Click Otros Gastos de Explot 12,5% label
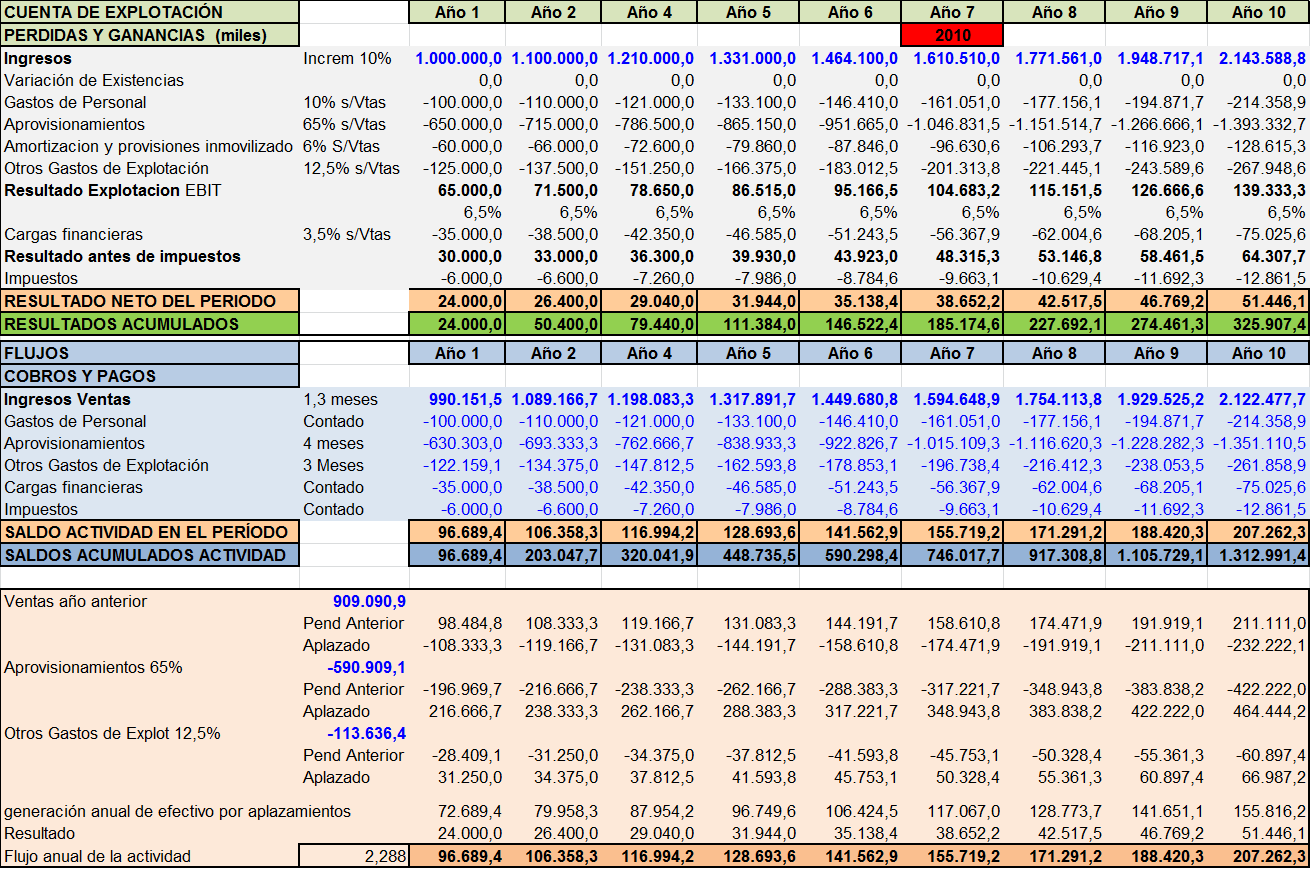The image size is (1311, 869). pos(112,733)
